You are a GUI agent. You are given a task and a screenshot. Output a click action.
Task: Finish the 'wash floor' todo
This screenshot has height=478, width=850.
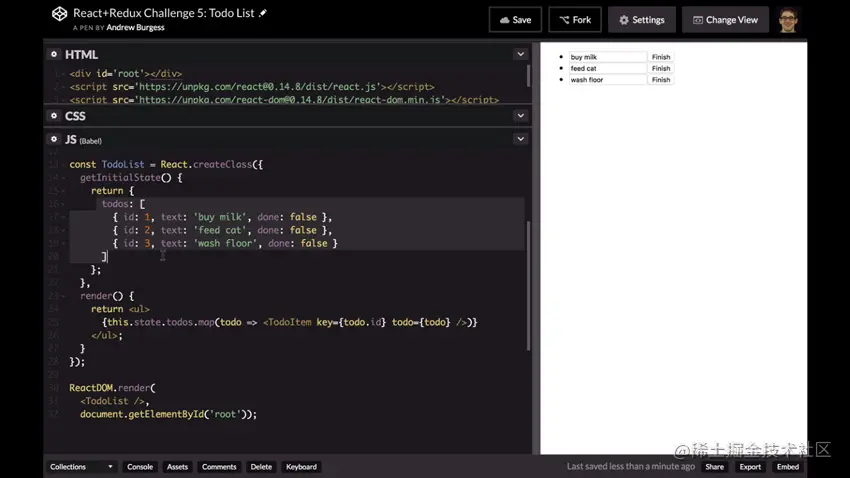pyautogui.click(x=661, y=80)
